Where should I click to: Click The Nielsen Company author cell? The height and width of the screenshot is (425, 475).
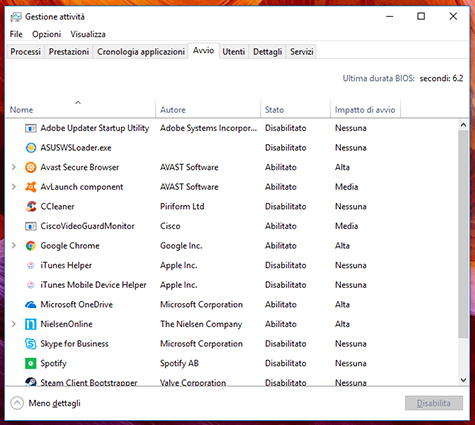click(201, 324)
